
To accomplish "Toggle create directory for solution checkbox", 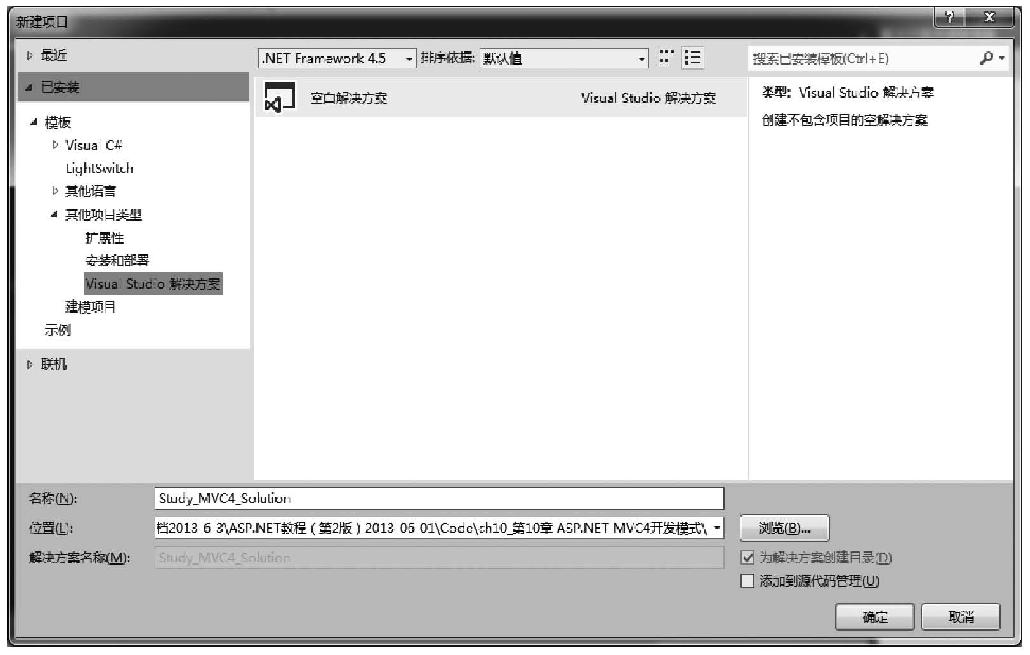I will point(747,557).
